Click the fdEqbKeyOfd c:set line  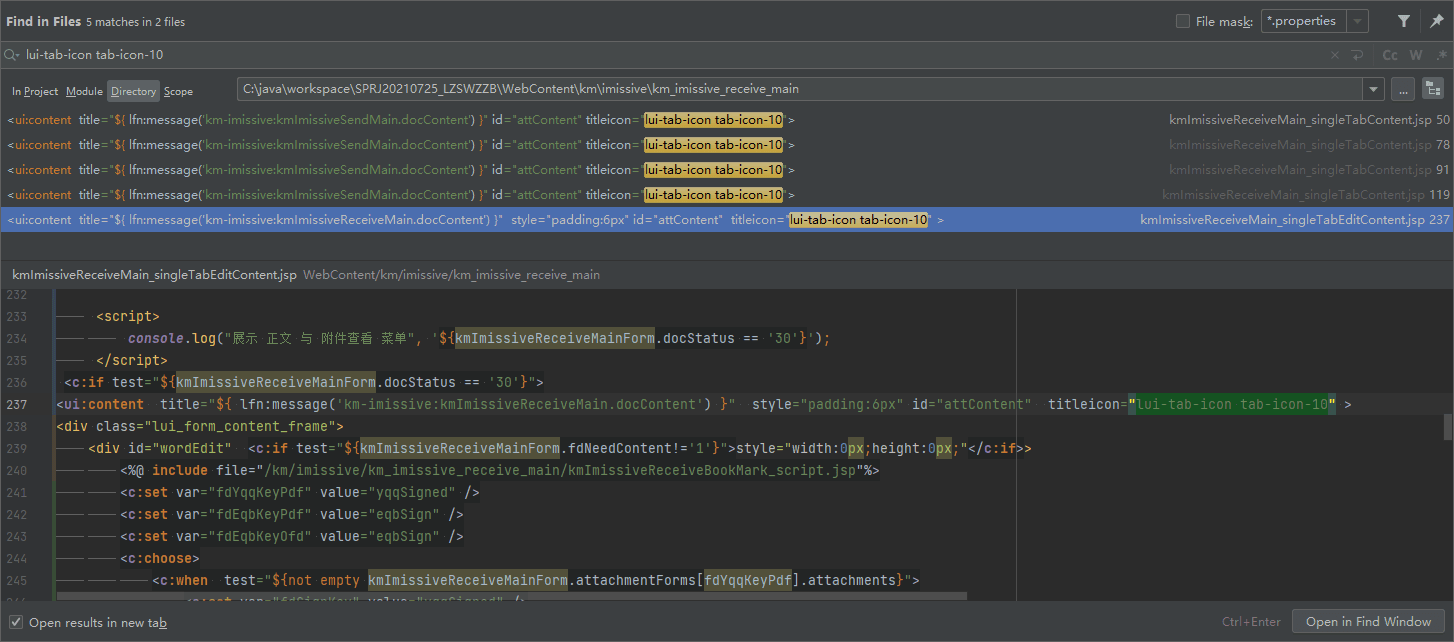292,536
